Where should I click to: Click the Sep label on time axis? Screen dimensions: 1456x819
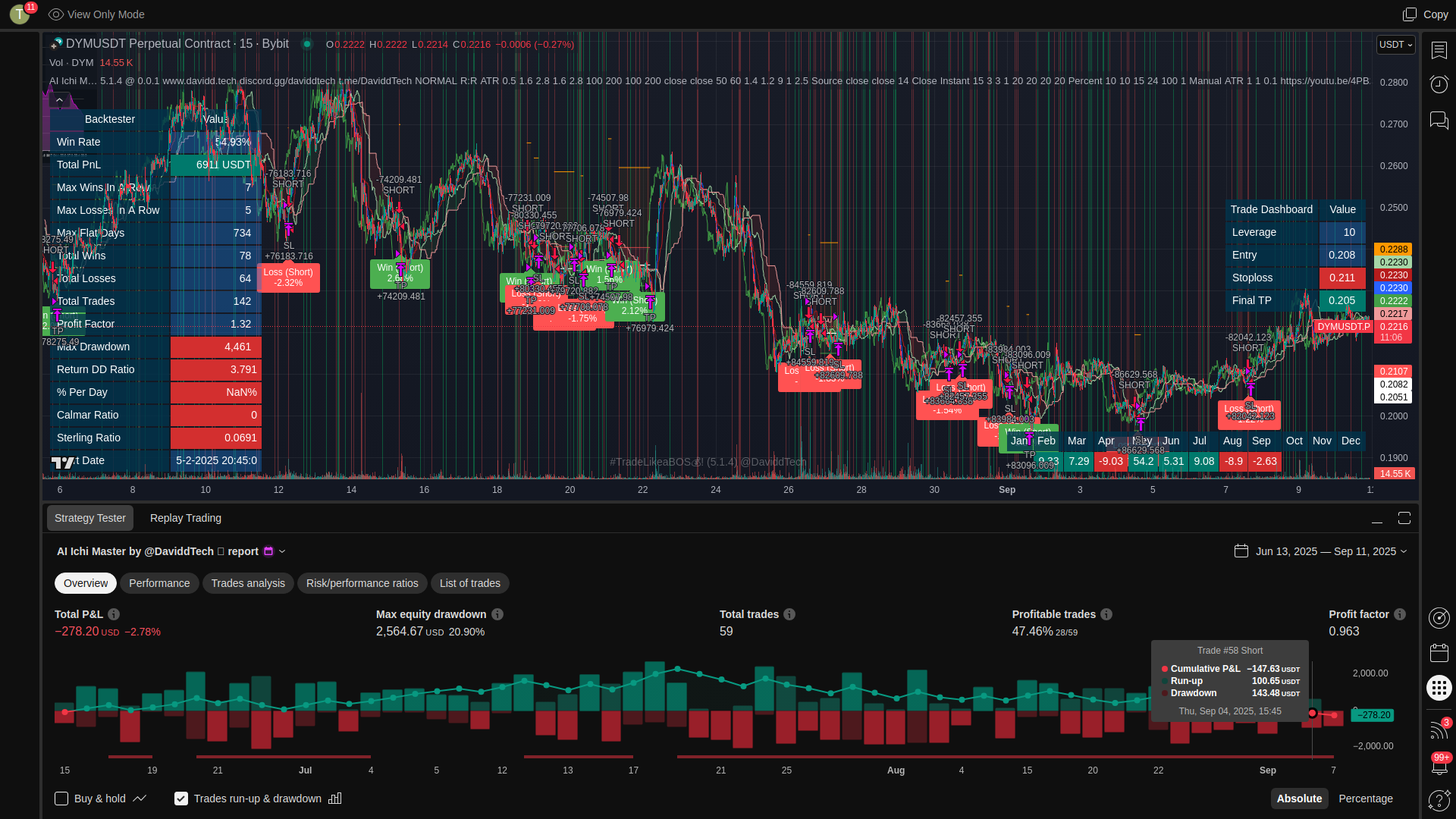tap(1007, 490)
